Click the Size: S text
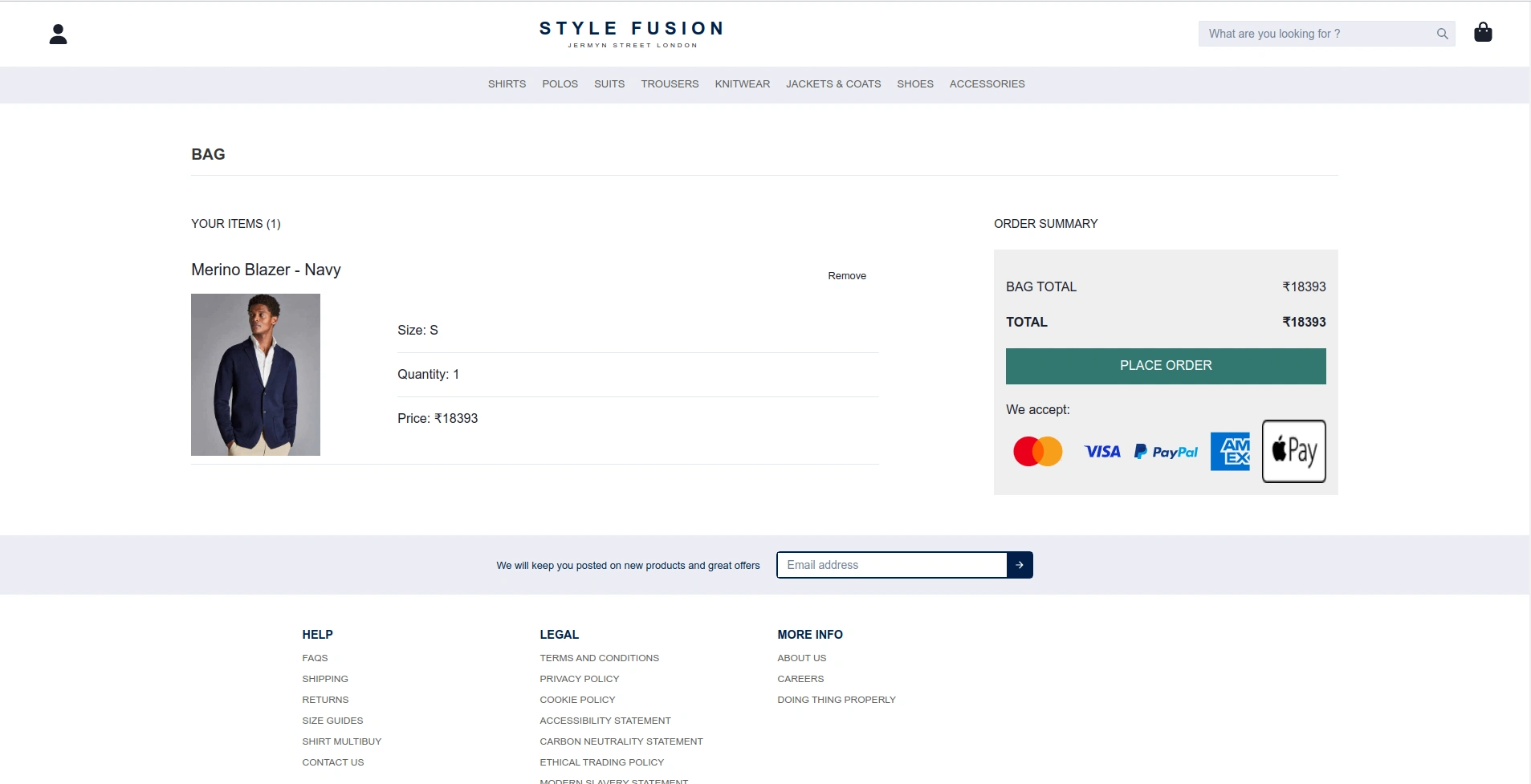 (x=417, y=331)
